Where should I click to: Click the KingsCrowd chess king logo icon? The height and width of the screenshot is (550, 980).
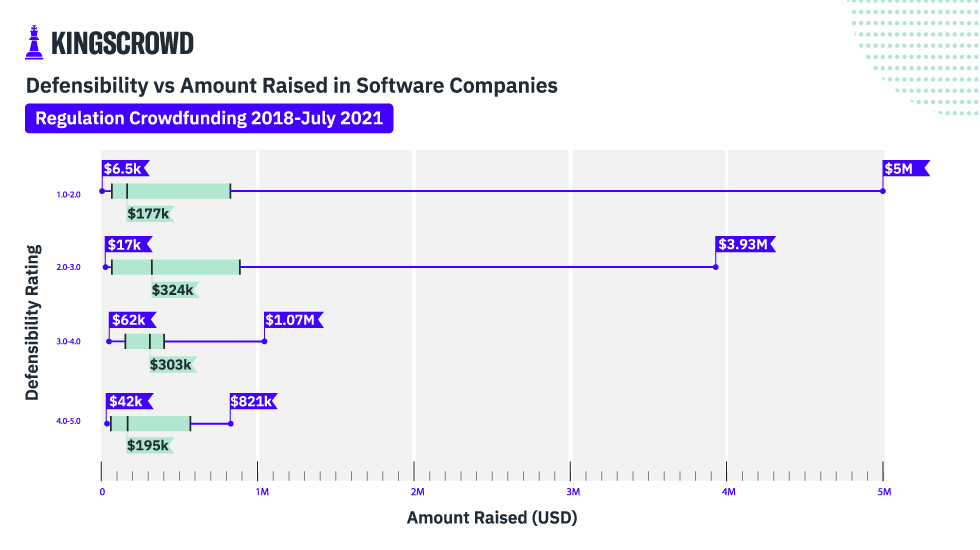34,43
